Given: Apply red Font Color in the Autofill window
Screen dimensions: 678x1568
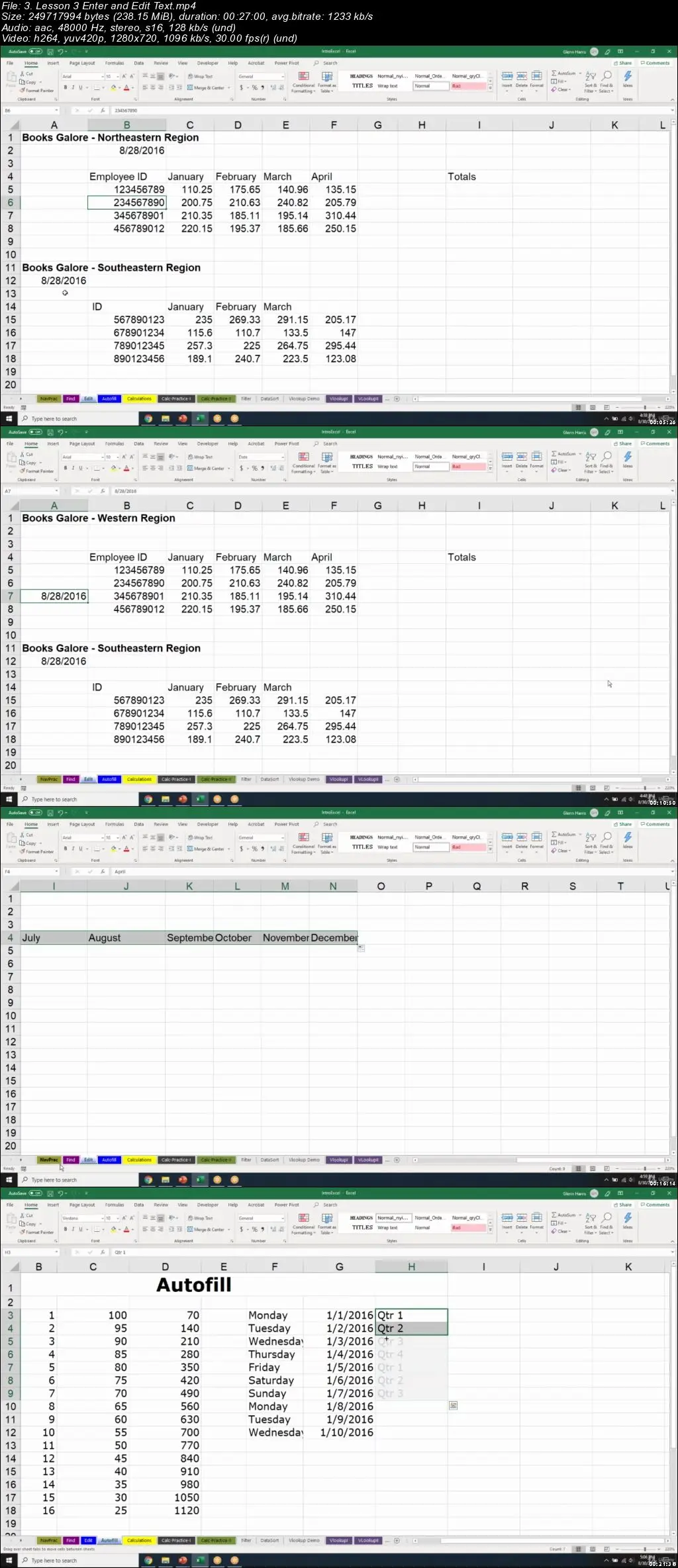Looking at the screenshot, I should click(x=126, y=1229).
